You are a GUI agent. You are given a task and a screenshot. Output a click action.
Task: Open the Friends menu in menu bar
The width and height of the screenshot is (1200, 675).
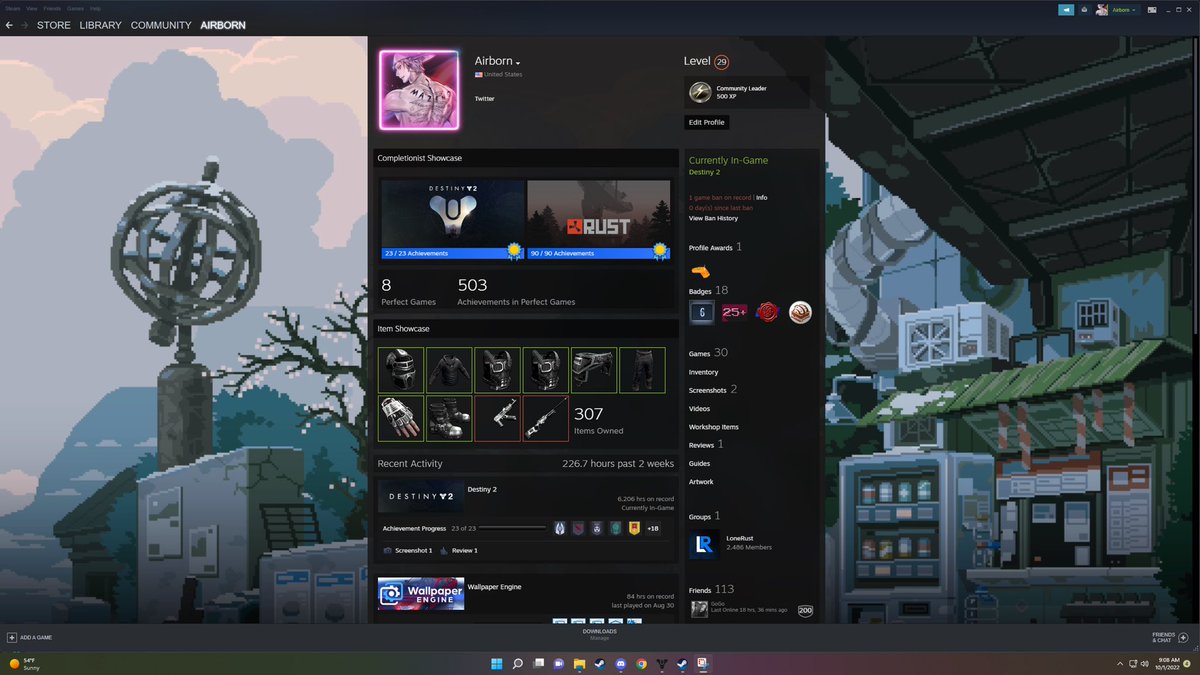(53, 8)
